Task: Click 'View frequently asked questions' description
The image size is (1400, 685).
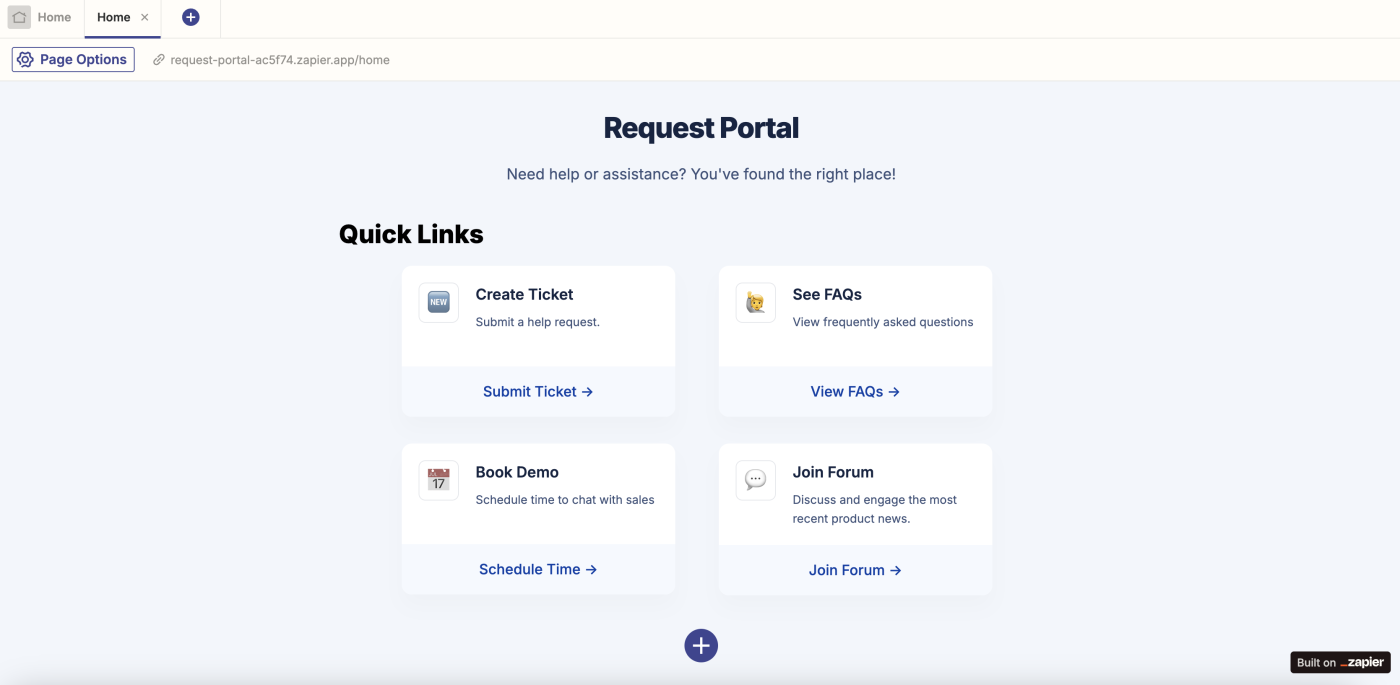Action: (883, 322)
